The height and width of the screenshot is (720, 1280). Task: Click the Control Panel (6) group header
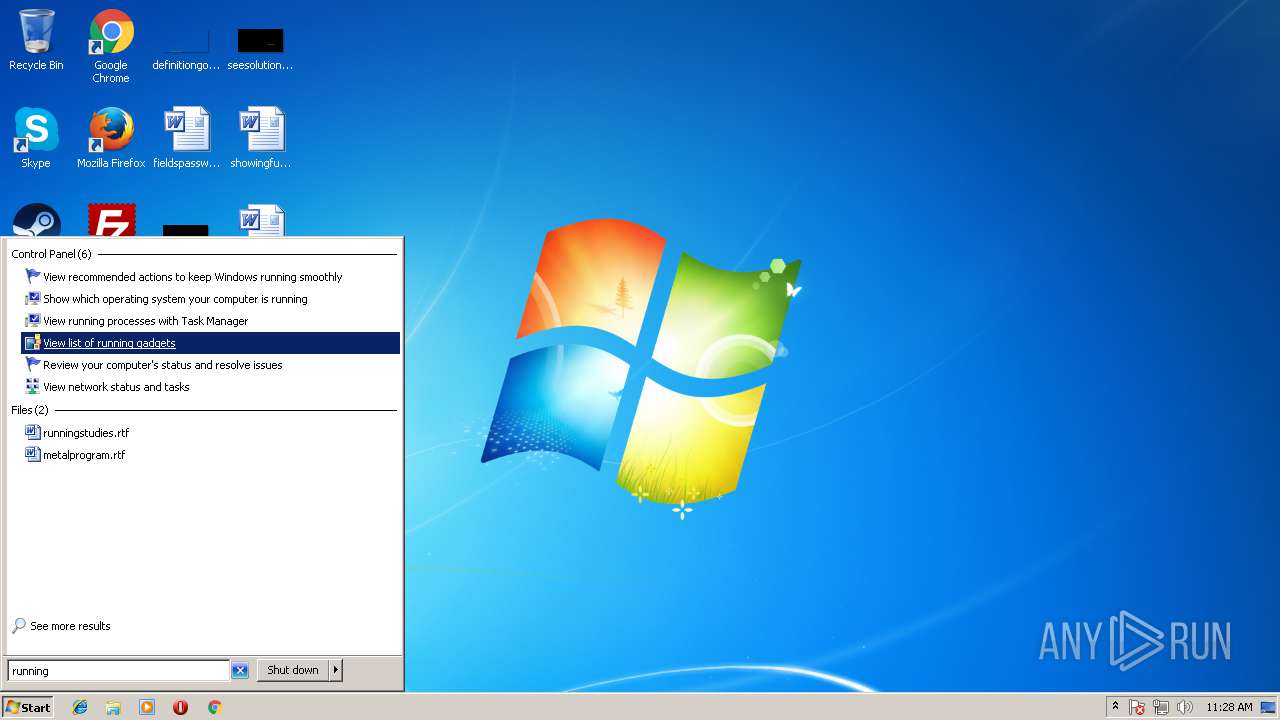[51, 254]
